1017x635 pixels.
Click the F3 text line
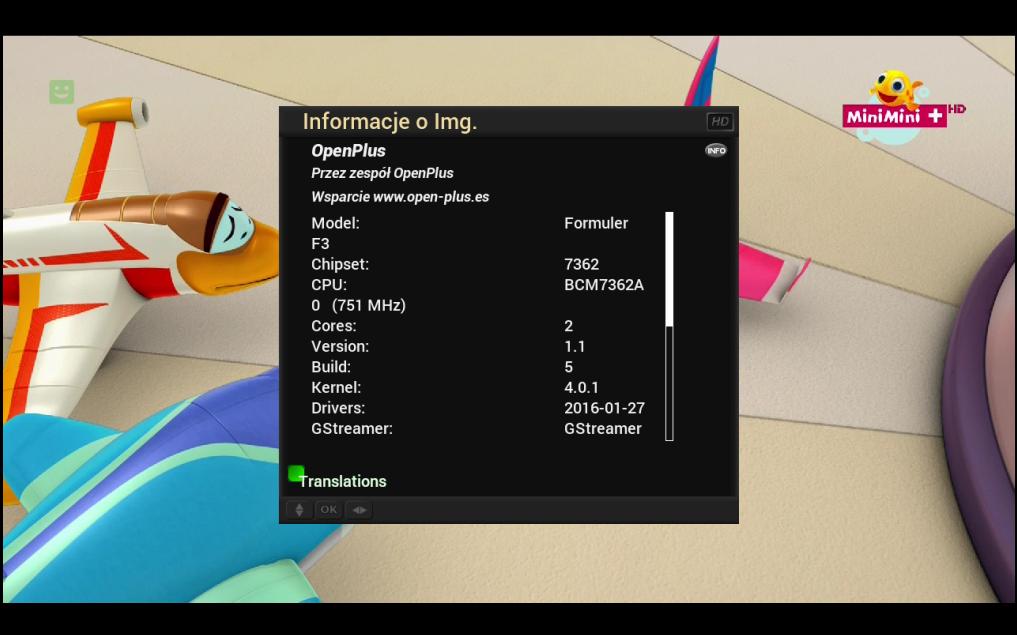pyautogui.click(x=320, y=244)
